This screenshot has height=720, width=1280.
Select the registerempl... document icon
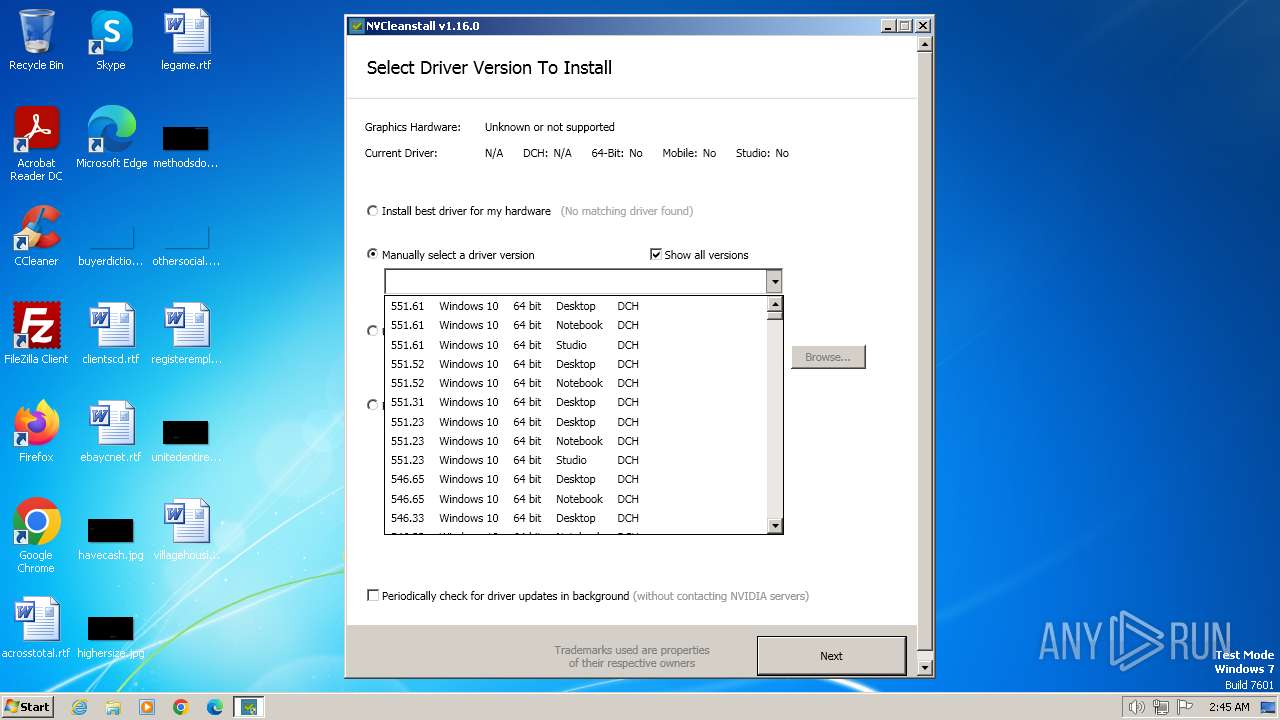[186, 334]
